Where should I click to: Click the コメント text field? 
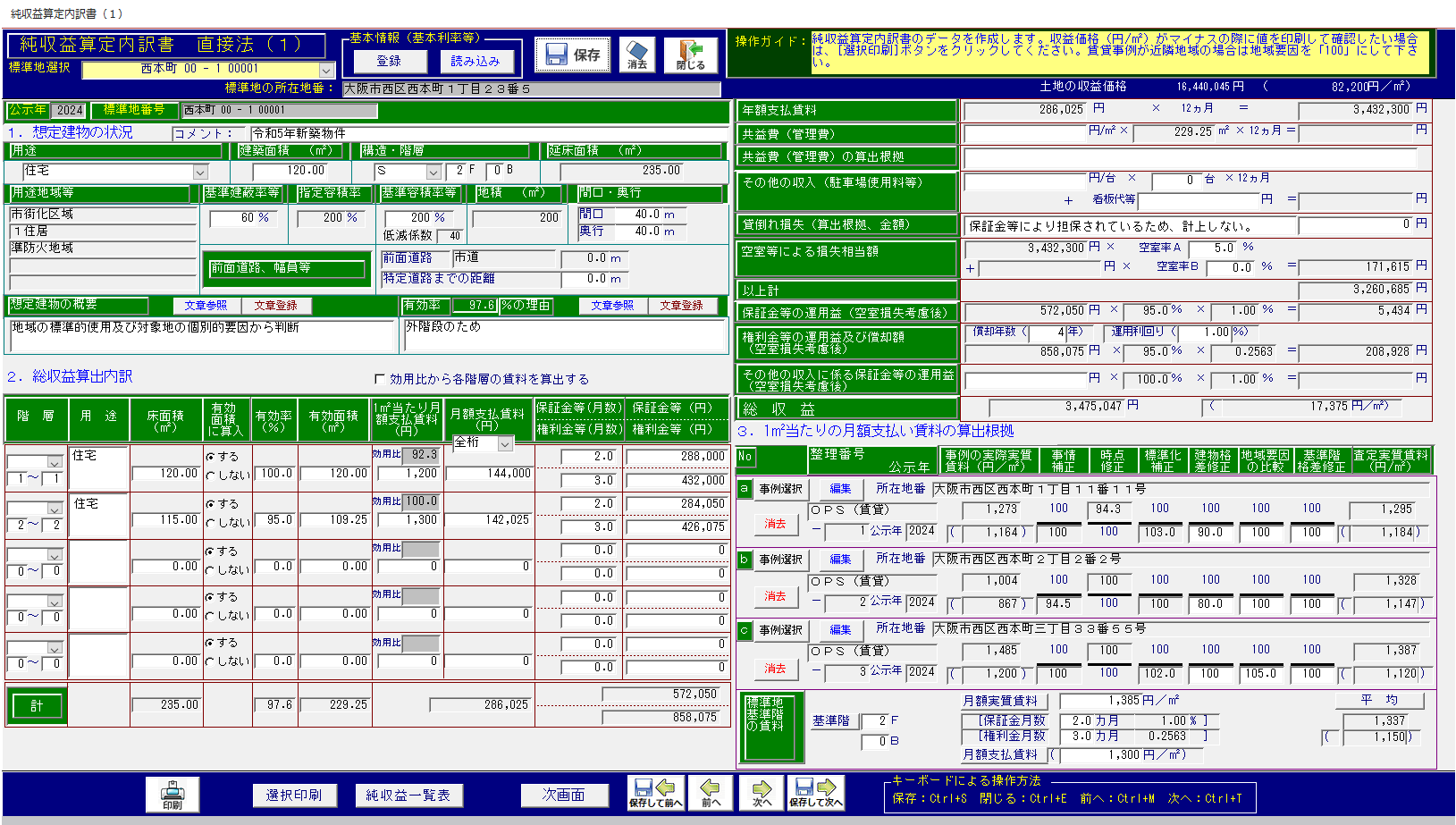(487, 133)
